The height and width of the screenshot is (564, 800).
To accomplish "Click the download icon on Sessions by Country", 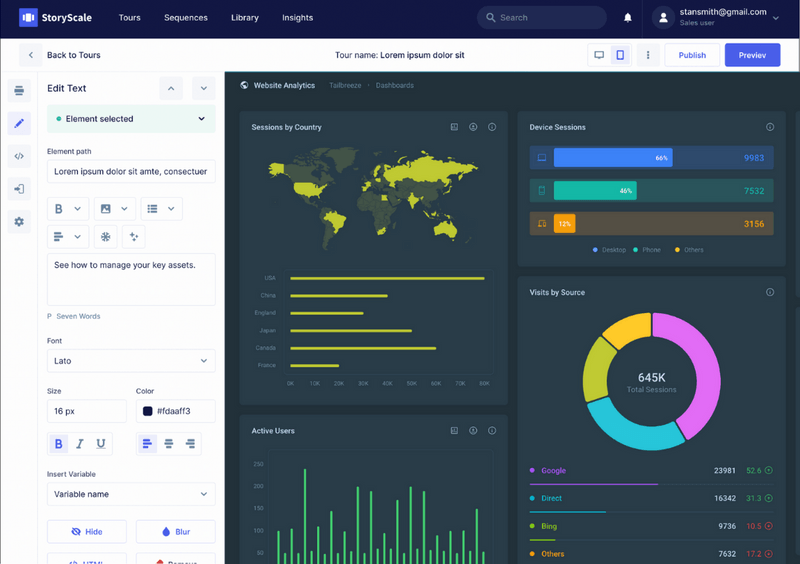I will pyautogui.click(x=473, y=127).
